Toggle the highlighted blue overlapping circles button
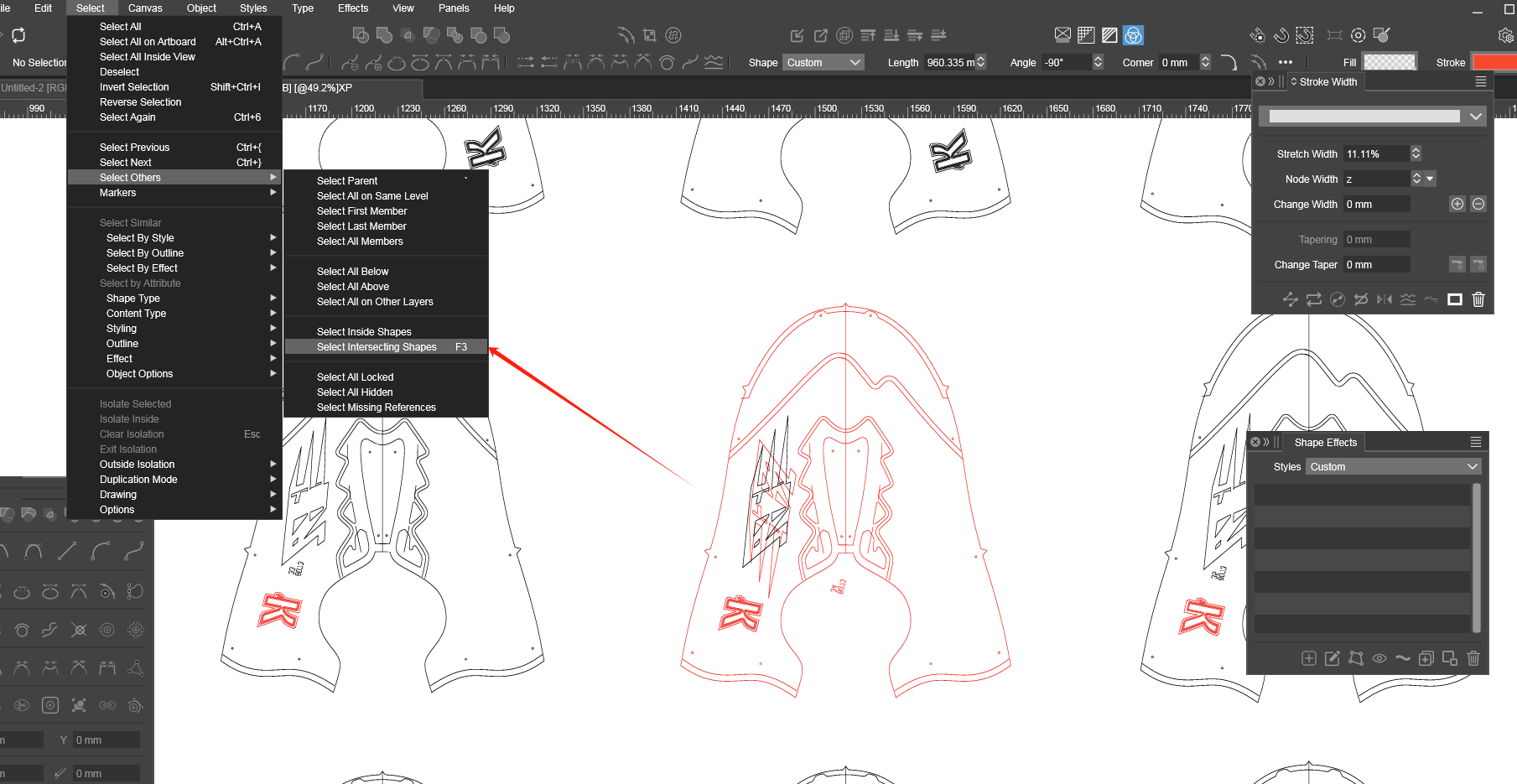 click(x=1133, y=35)
